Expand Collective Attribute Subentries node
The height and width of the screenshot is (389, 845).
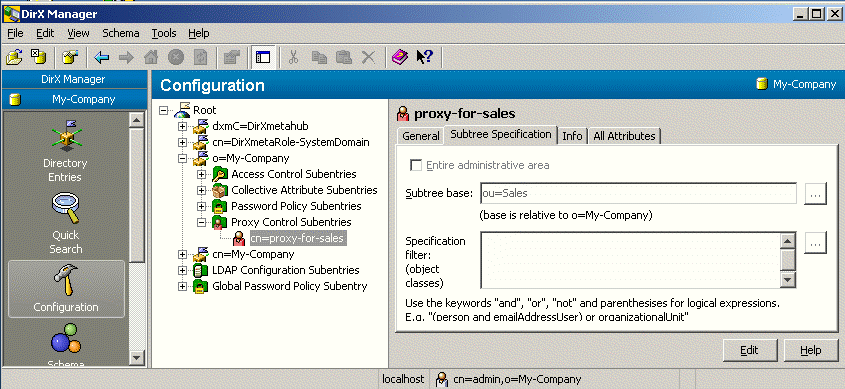tap(202, 190)
